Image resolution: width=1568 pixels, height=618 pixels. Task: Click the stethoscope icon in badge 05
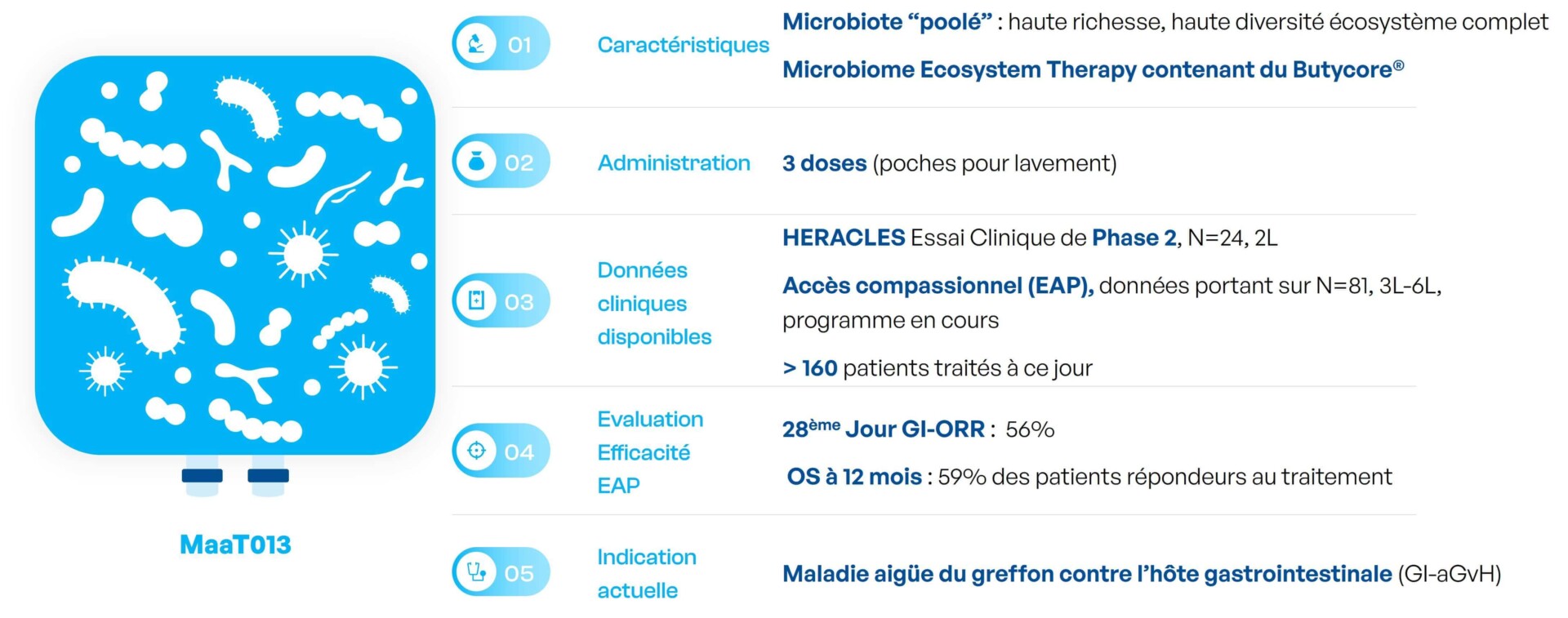476,571
